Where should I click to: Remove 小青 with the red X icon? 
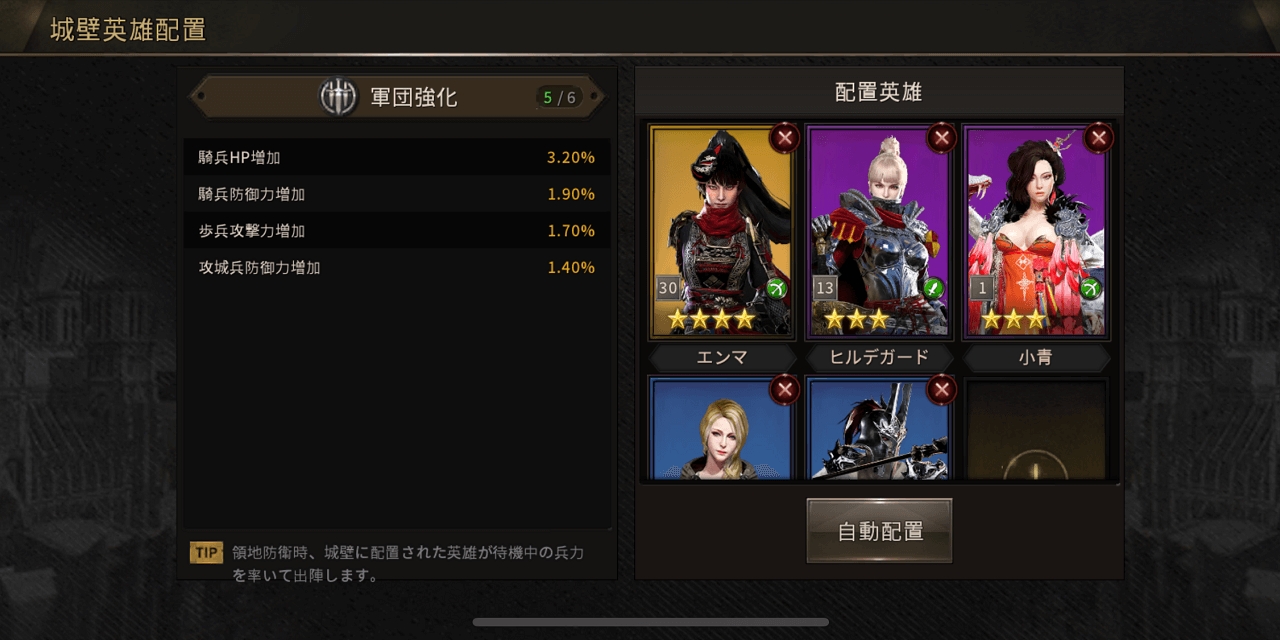[1098, 137]
